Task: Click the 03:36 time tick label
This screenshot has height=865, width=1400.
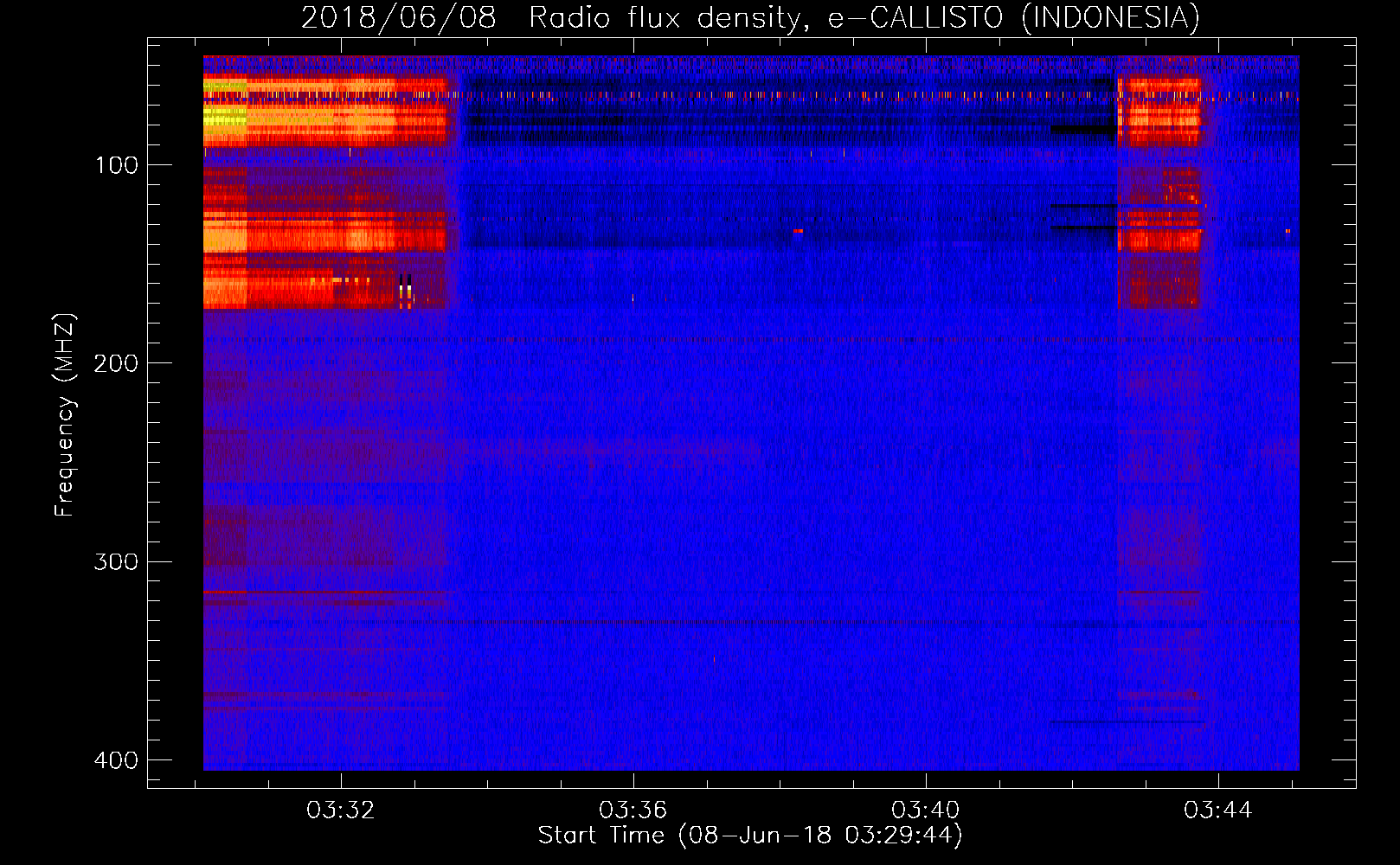Action: tap(633, 811)
